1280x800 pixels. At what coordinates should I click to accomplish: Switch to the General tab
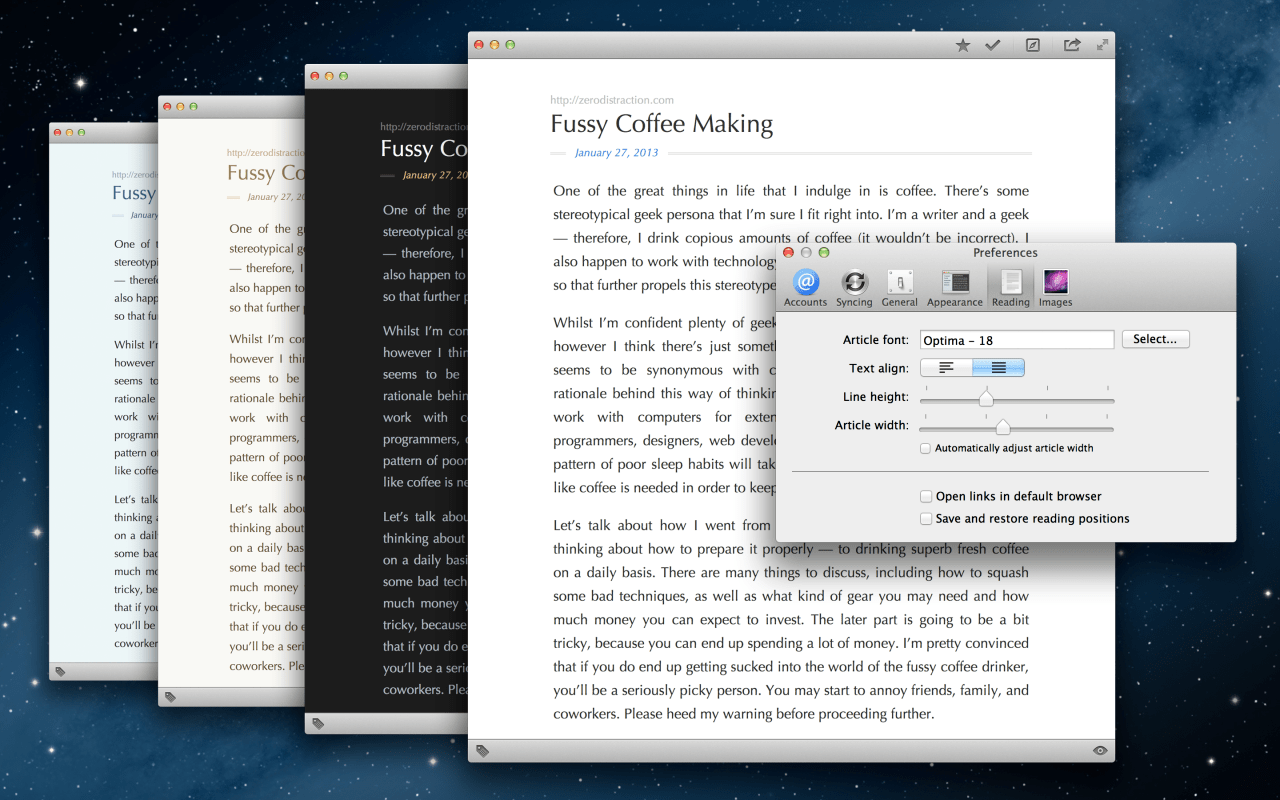click(900, 287)
